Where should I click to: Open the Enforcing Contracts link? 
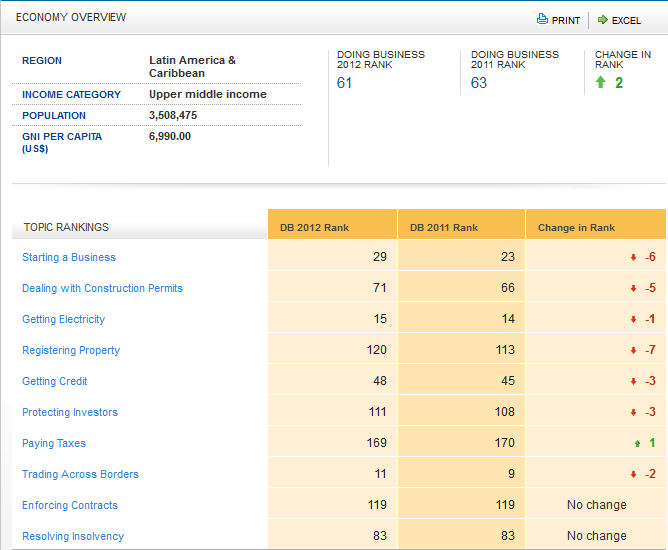(x=70, y=505)
